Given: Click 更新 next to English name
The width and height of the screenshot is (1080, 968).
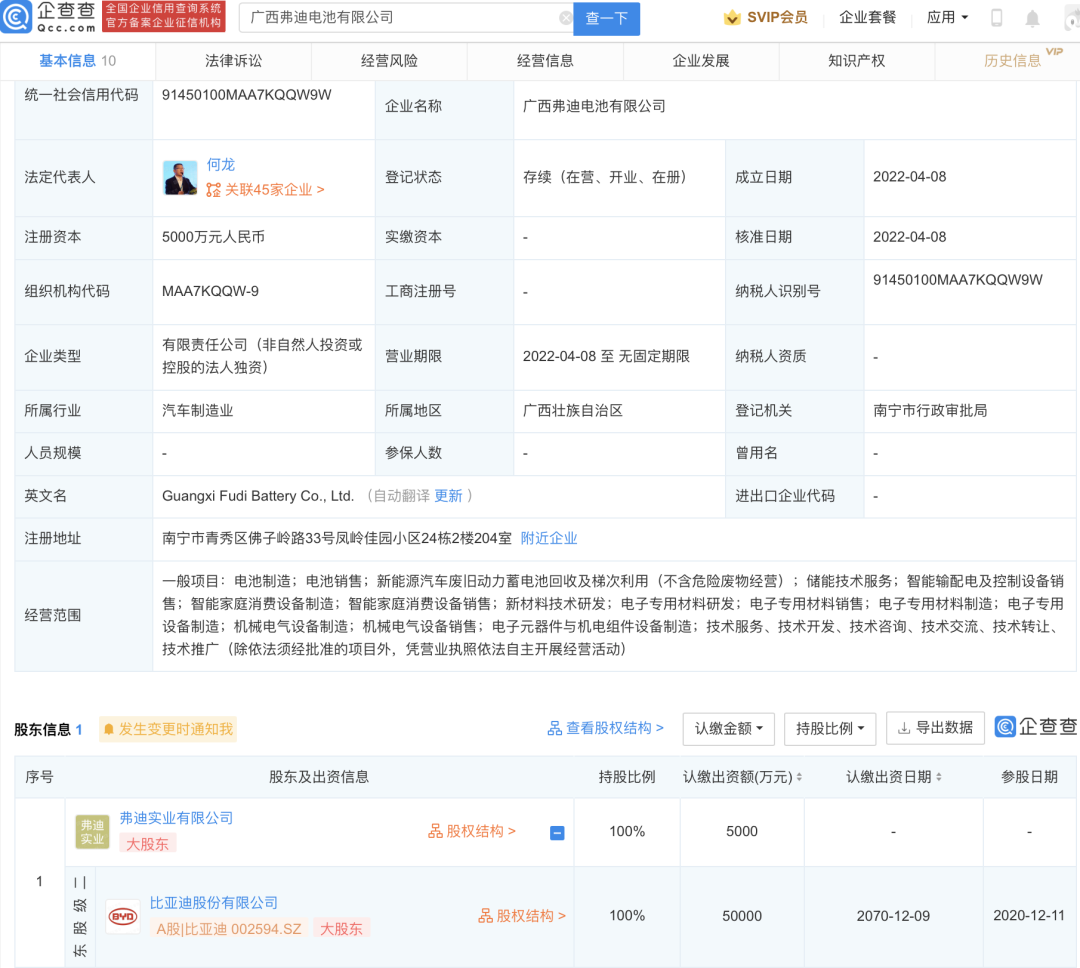Looking at the screenshot, I should (x=448, y=496).
